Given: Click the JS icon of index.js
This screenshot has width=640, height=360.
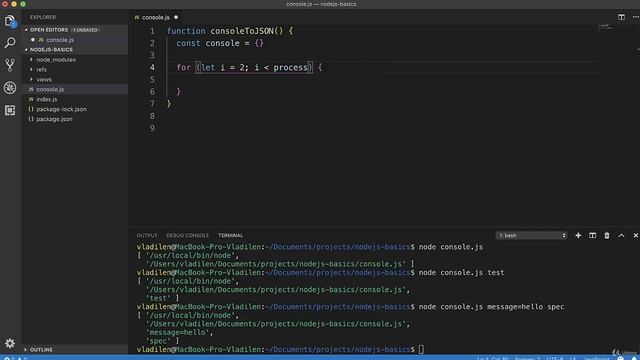Looking at the screenshot, I should (x=31, y=99).
